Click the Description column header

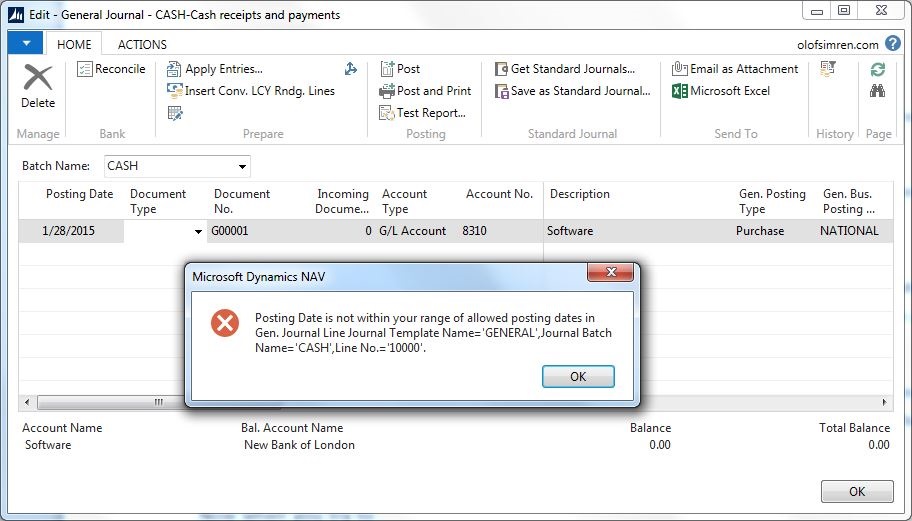click(x=579, y=194)
